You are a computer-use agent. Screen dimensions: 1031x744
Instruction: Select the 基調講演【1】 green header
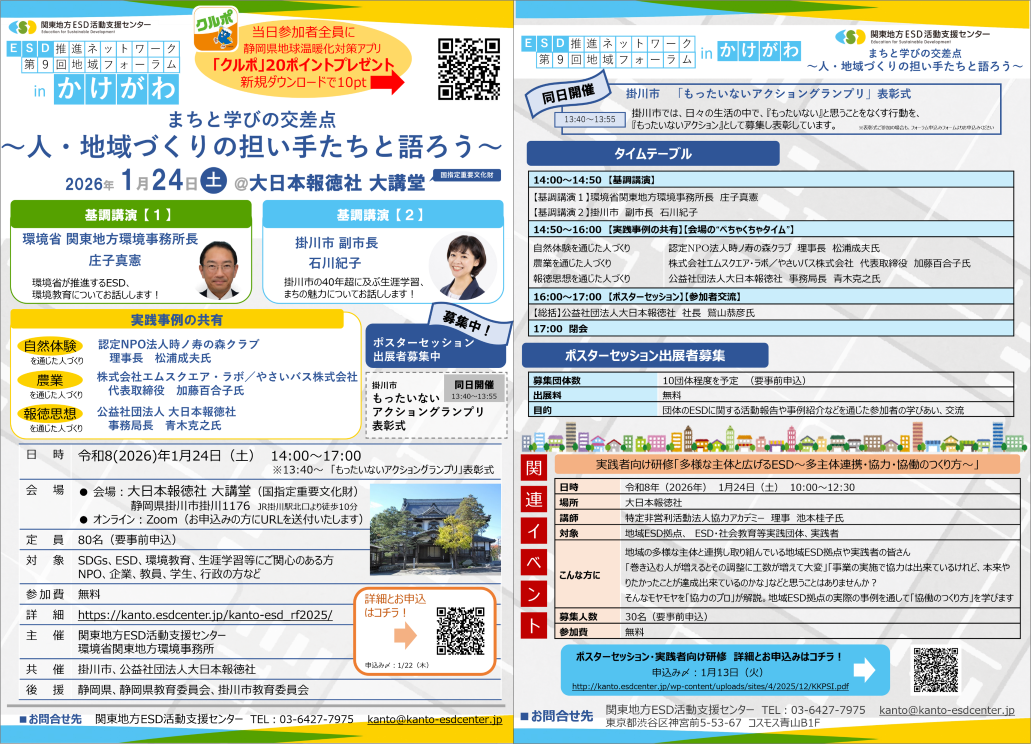click(x=129, y=215)
